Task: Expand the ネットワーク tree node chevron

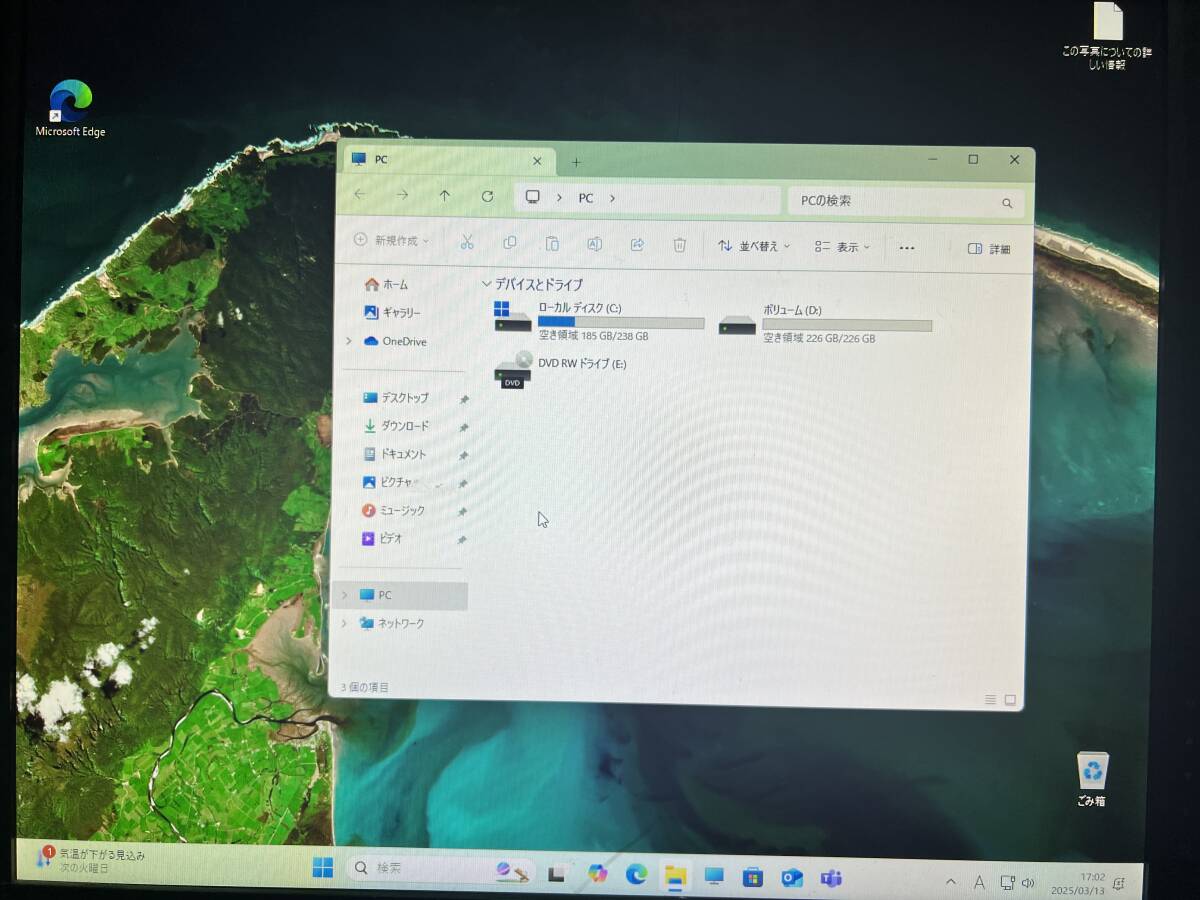Action: [x=345, y=623]
